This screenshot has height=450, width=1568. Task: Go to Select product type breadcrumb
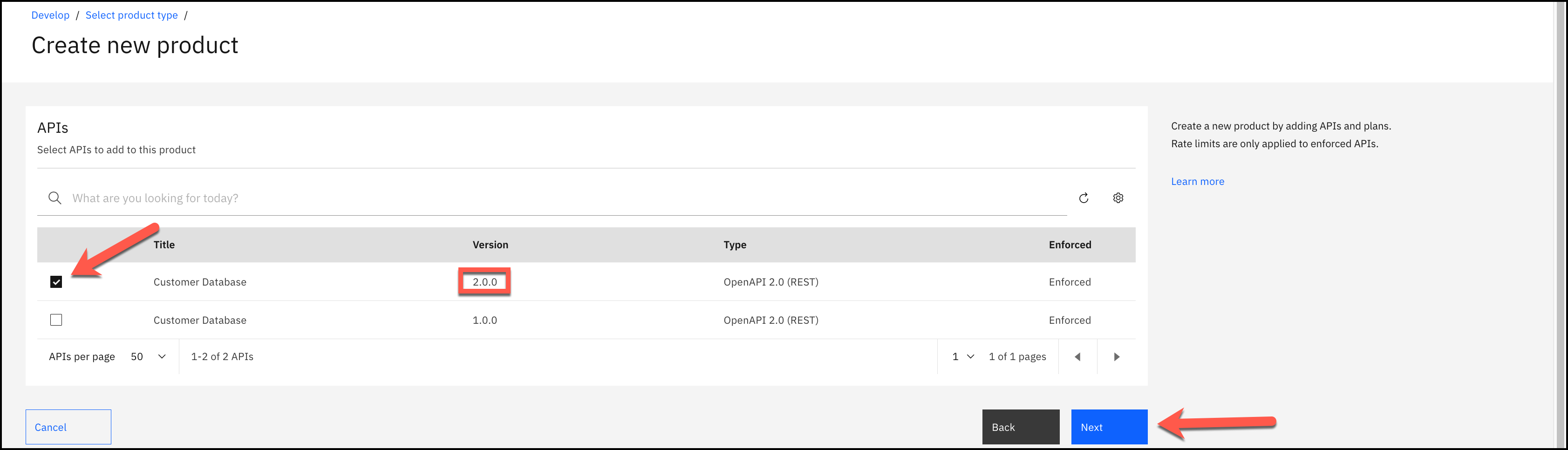pos(131,15)
